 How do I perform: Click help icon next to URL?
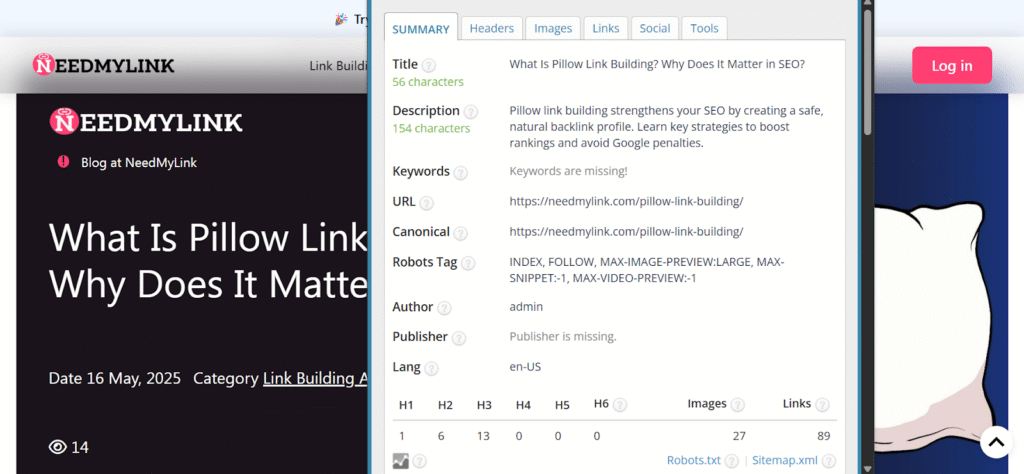coord(426,203)
